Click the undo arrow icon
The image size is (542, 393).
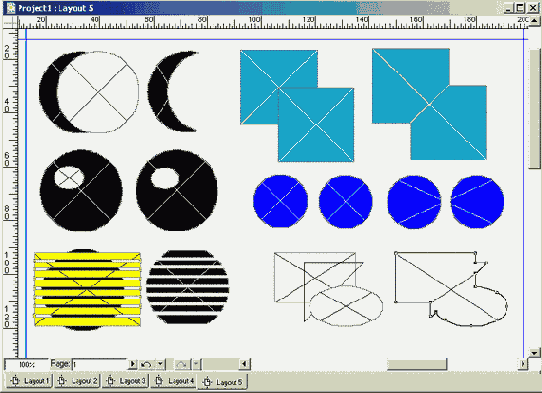[x=147, y=364]
